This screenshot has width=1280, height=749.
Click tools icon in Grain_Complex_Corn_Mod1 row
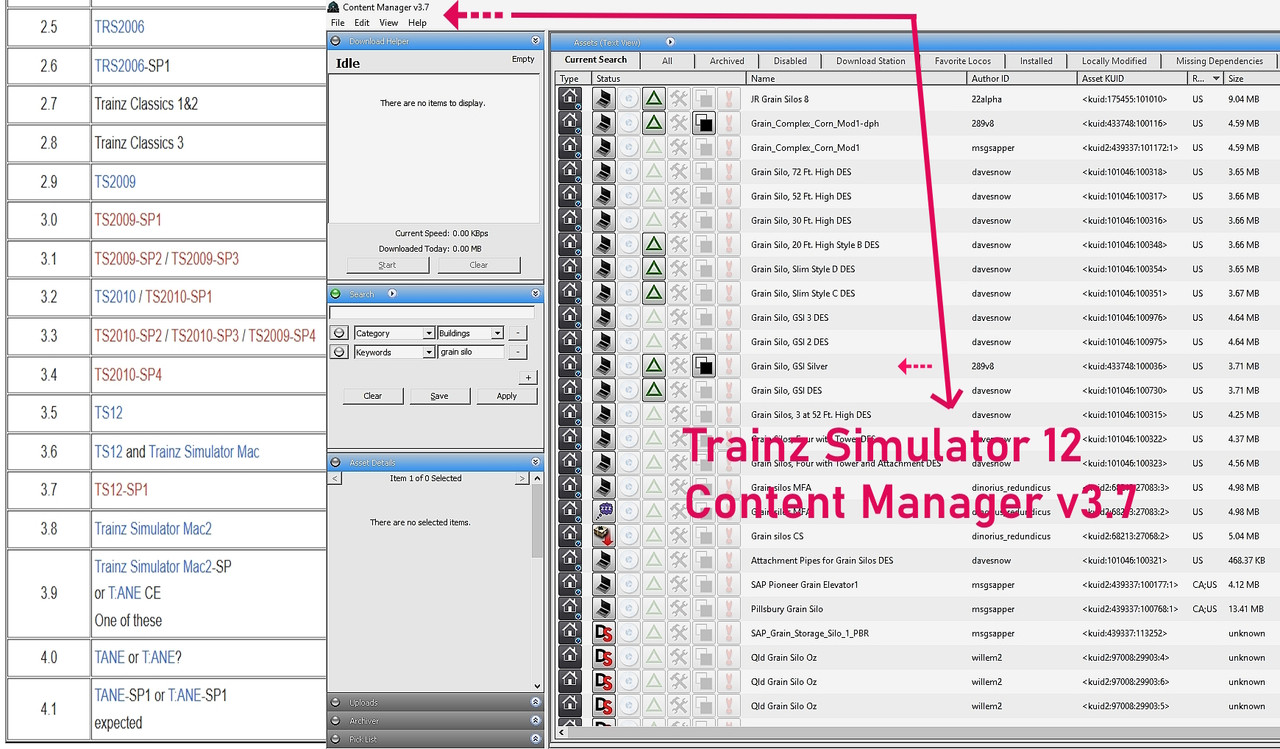click(x=679, y=147)
